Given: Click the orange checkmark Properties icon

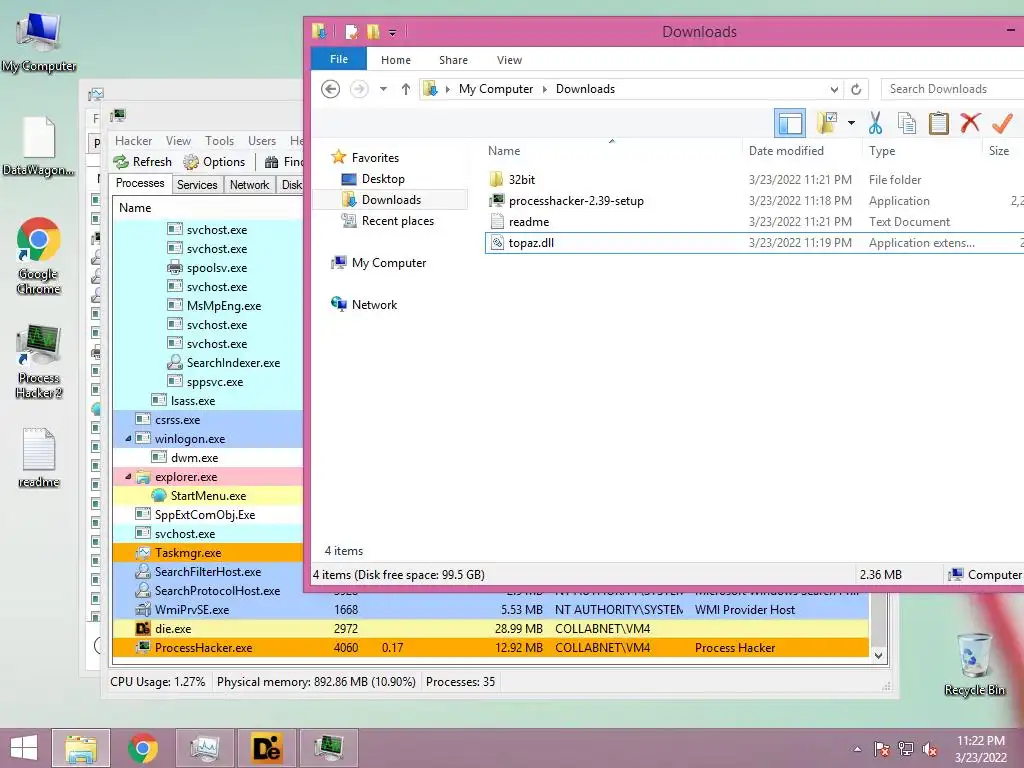Looking at the screenshot, I should click(x=1002, y=122).
